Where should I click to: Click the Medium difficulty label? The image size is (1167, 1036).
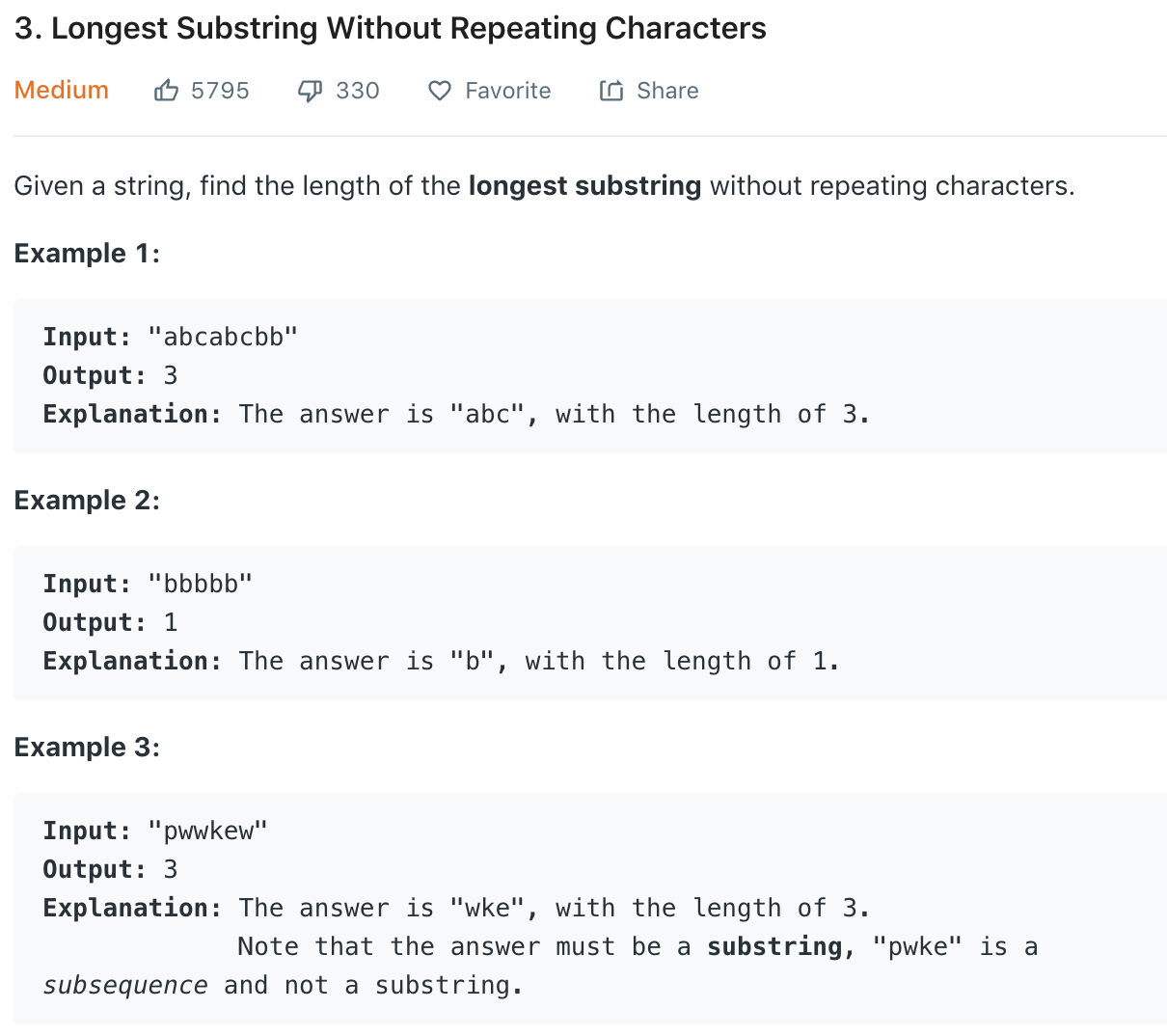click(62, 90)
